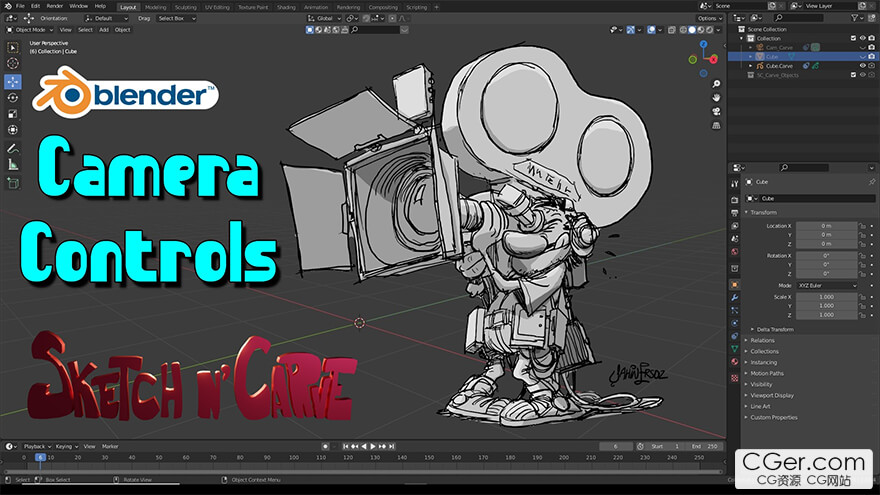Toggle Location X lock icon

(862, 226)
